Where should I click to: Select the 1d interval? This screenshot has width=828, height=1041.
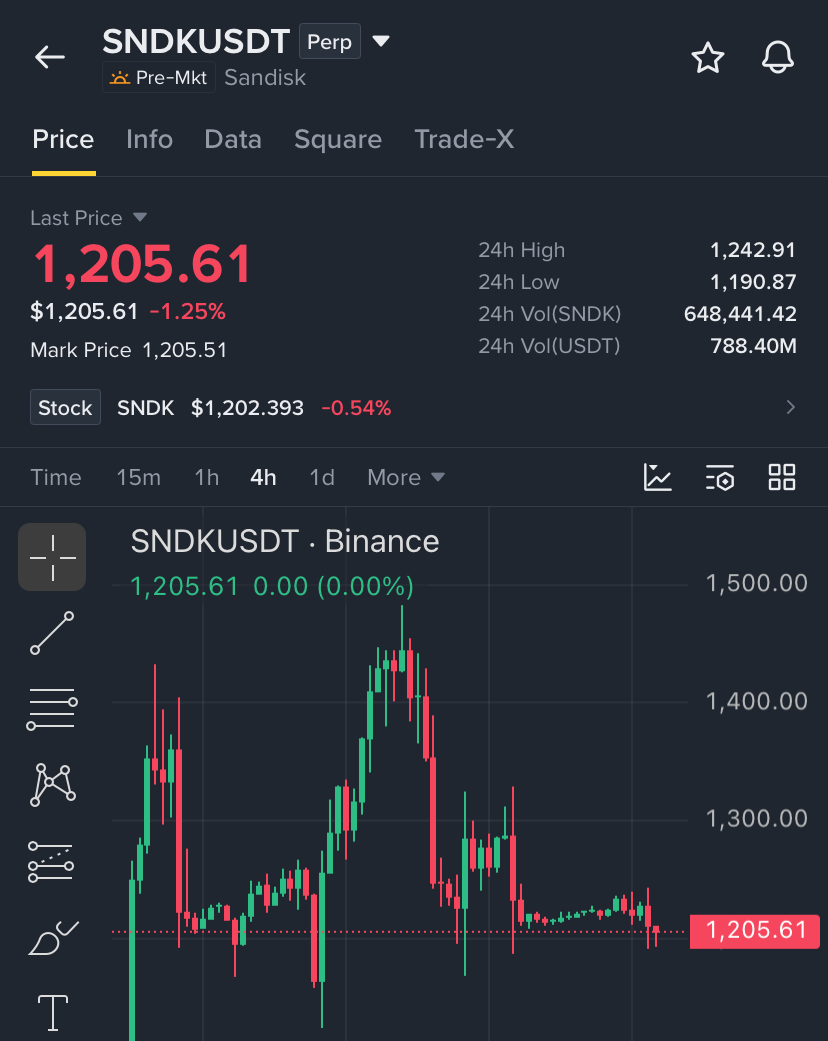[322, 477]
